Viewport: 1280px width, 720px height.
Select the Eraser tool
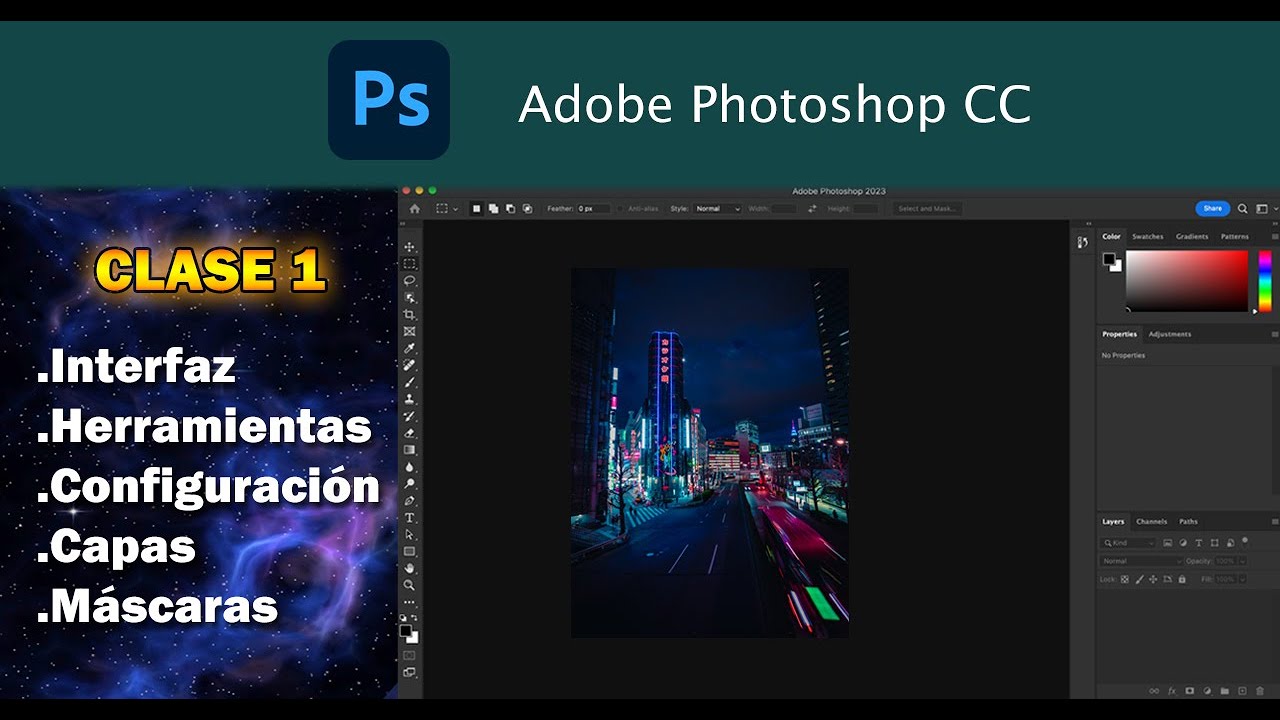pyautogui.click(x=410, y=434)
